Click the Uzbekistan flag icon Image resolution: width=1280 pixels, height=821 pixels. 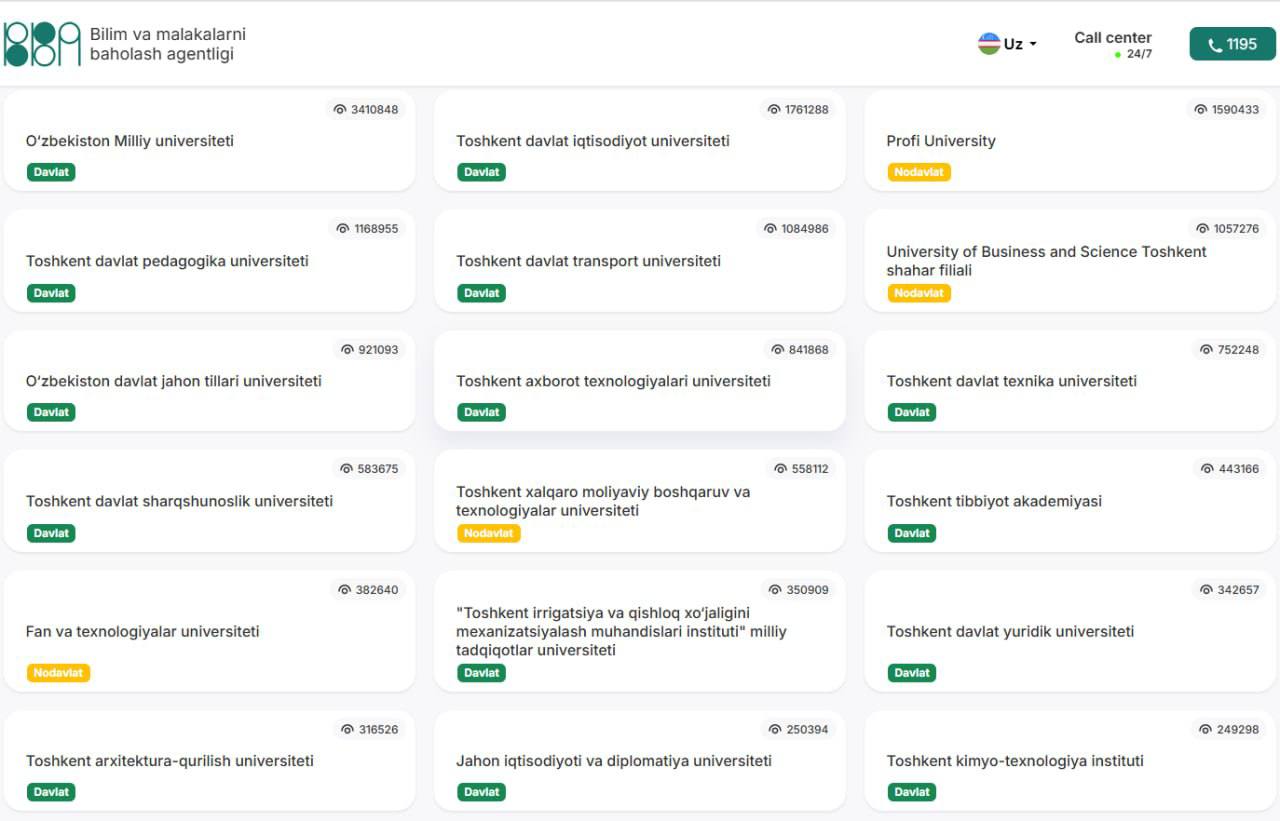989,44
